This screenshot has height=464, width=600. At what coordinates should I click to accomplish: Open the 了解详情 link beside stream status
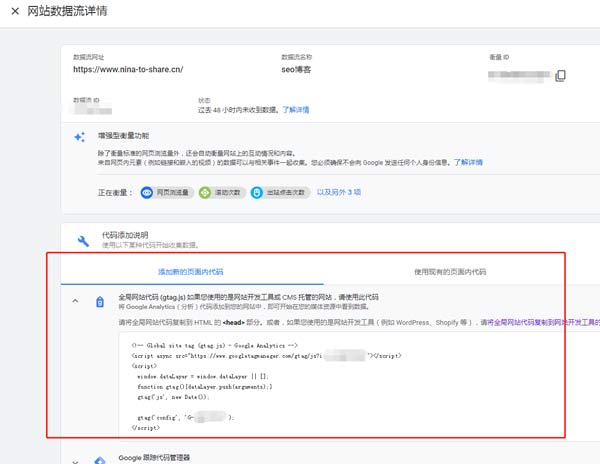(x=296, y=110)
